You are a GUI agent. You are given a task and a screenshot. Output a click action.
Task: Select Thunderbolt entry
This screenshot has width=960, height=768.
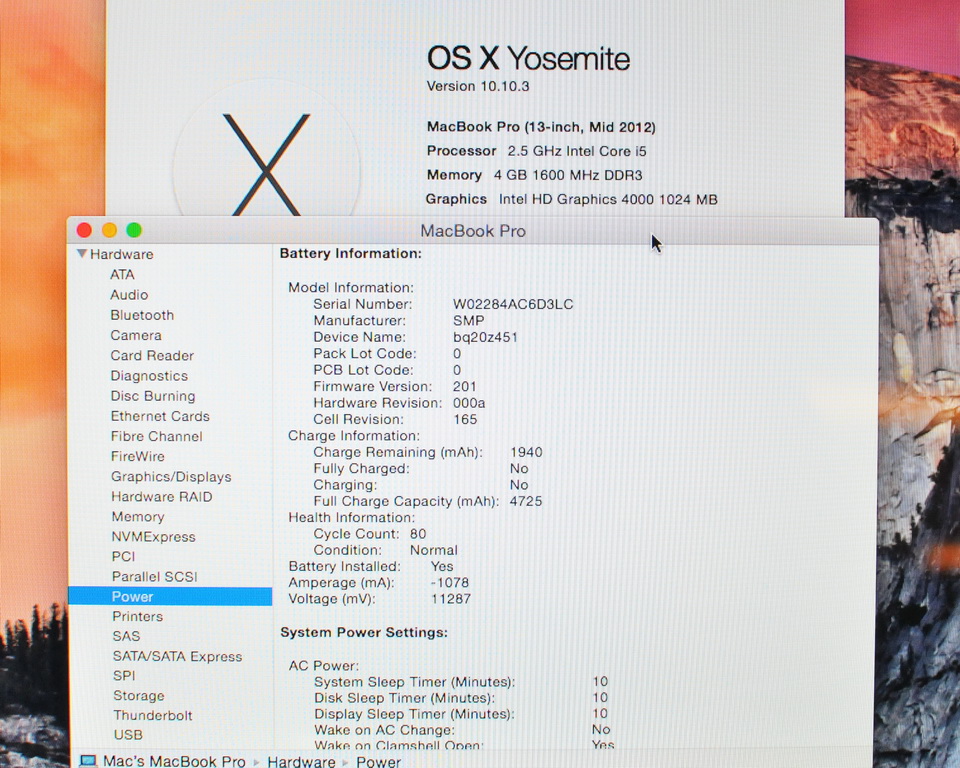coord(153,715)
